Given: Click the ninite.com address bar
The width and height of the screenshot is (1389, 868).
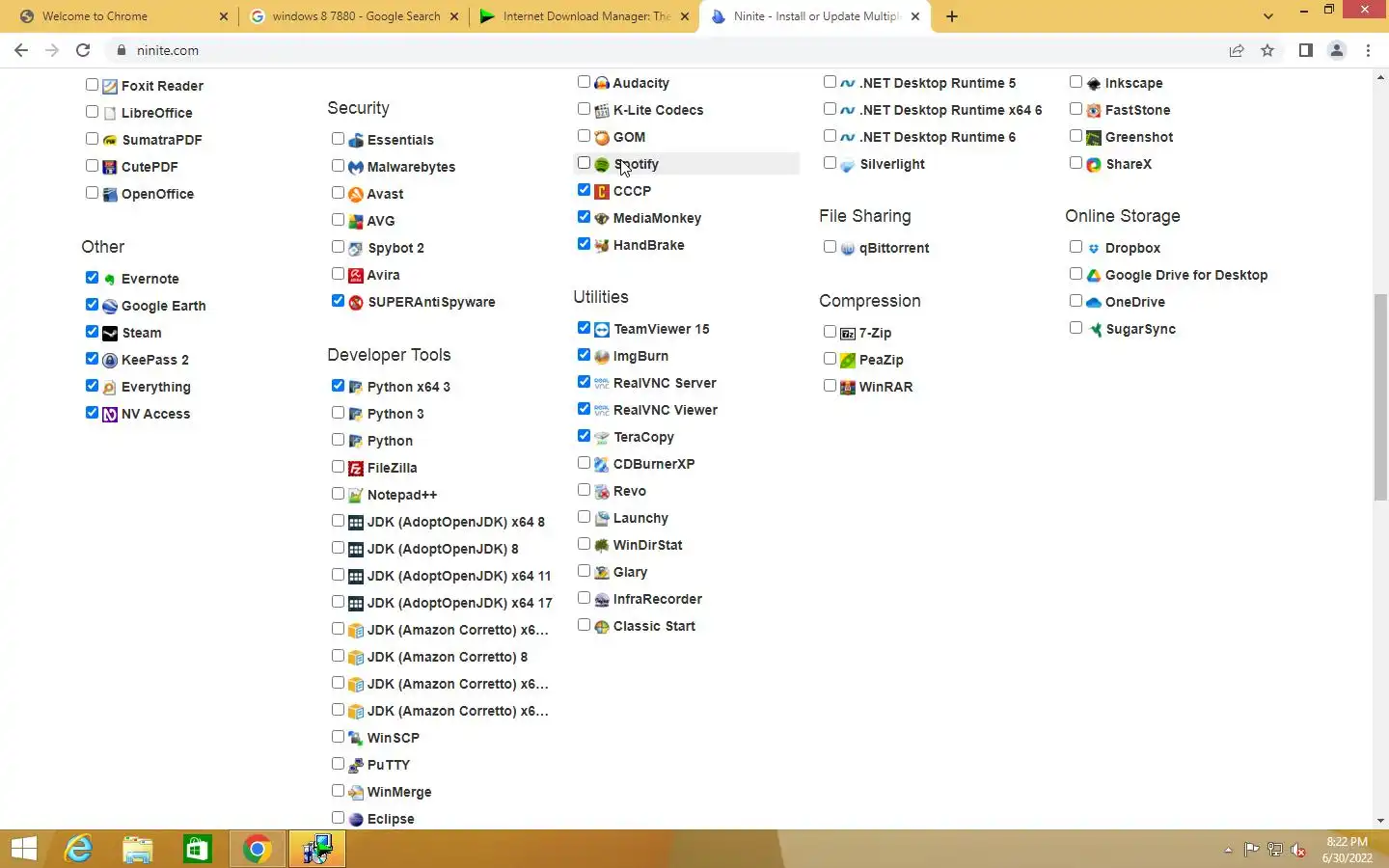Looking at the screenshot, I should tap(666, 50).
